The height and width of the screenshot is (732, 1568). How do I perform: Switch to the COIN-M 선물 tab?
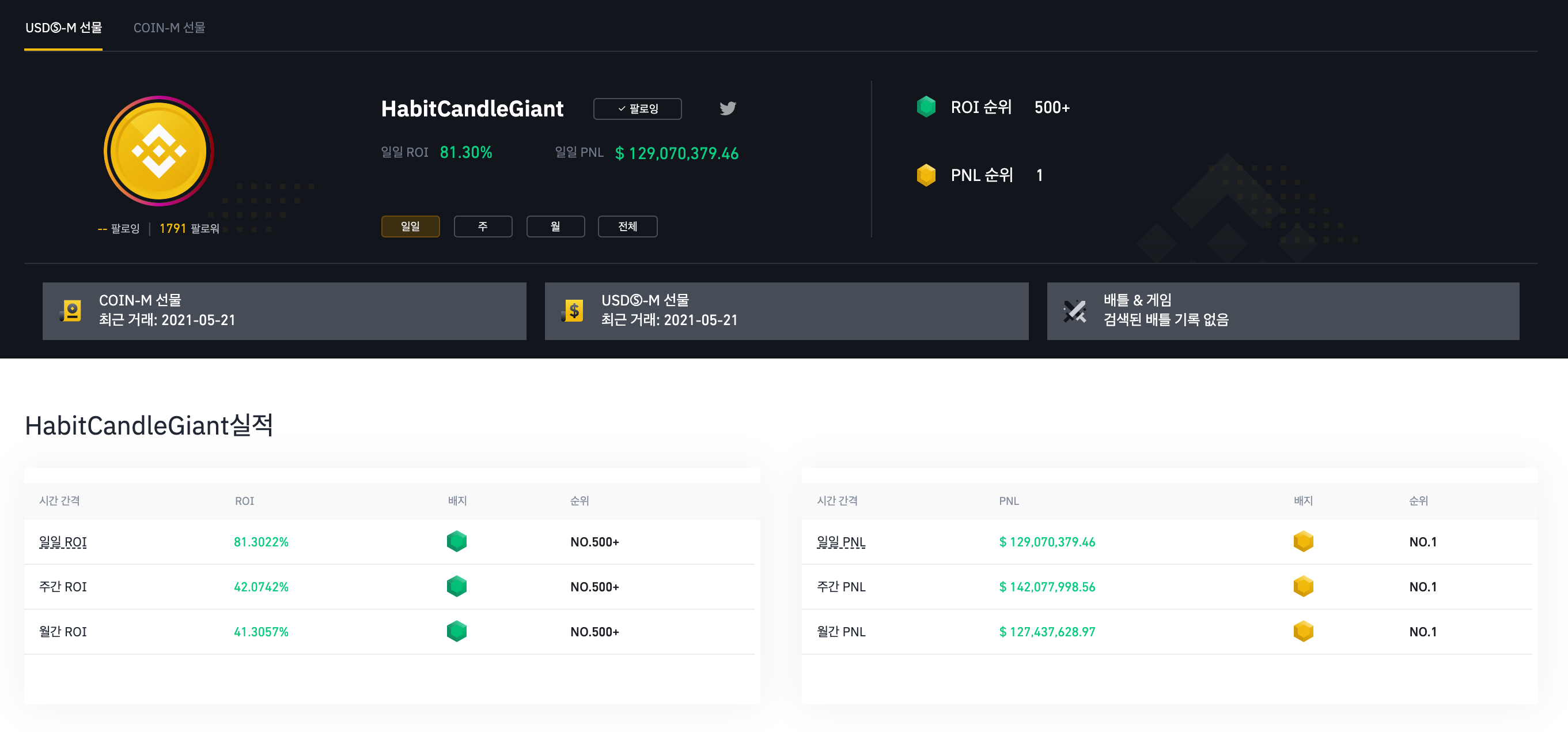(169, 28)
